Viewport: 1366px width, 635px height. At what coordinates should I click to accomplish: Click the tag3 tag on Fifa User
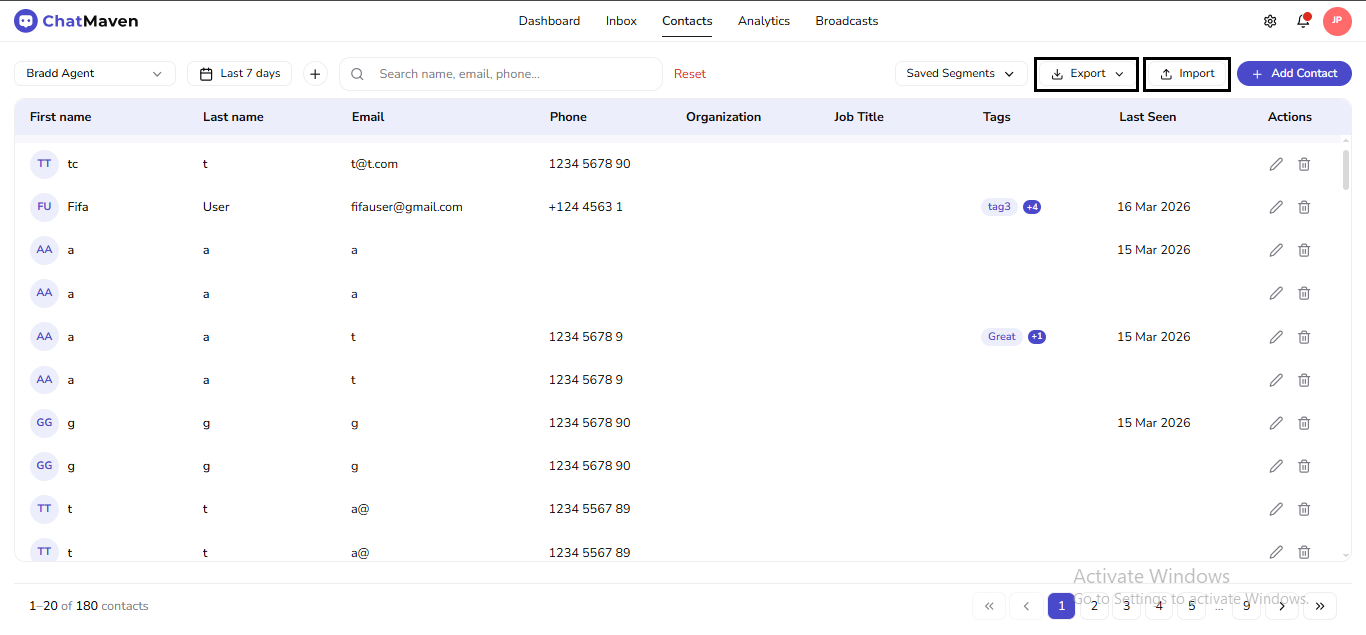click(998, 206)
